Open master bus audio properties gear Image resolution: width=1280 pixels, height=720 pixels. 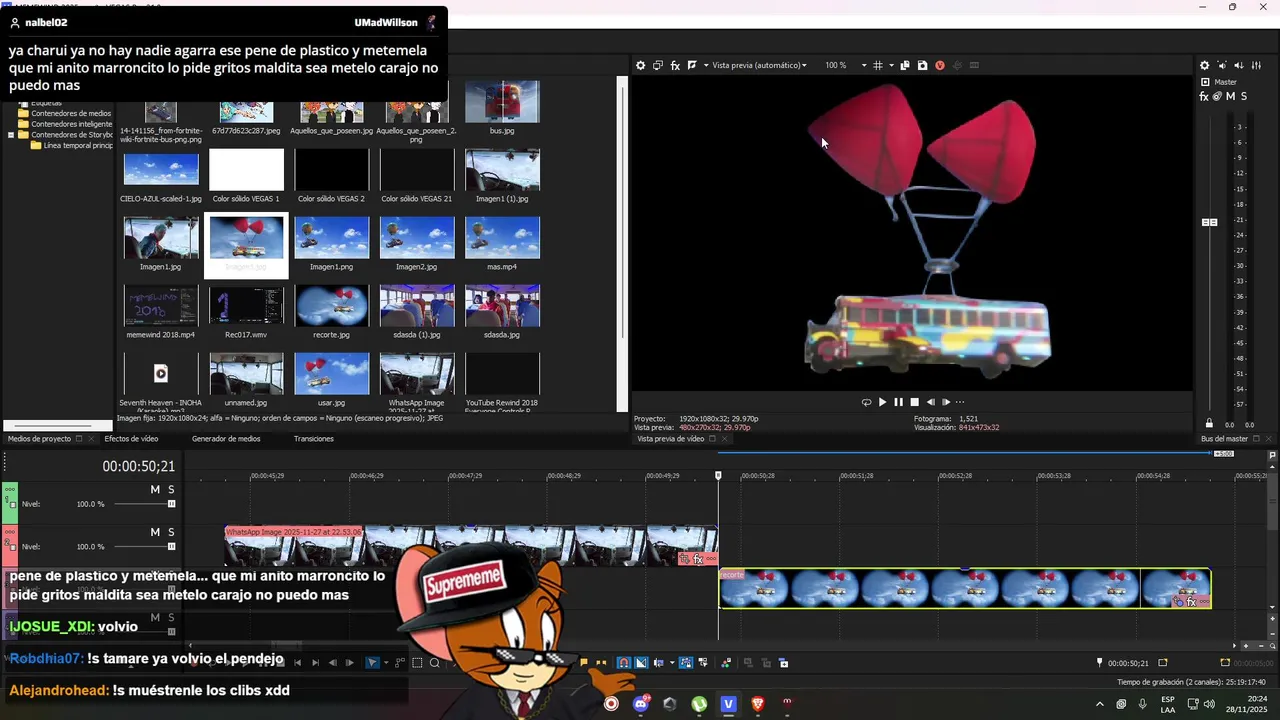1204,65
